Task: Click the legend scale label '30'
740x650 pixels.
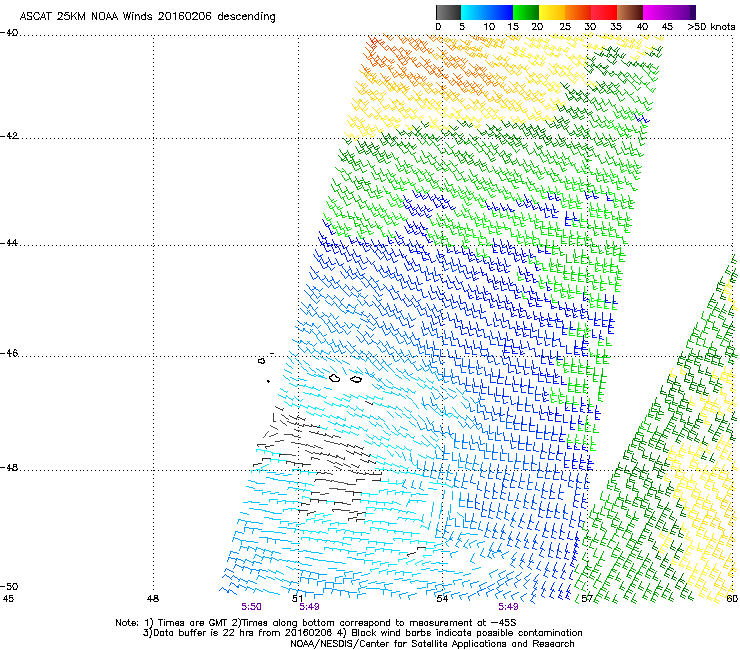Action: click(590, 27)
